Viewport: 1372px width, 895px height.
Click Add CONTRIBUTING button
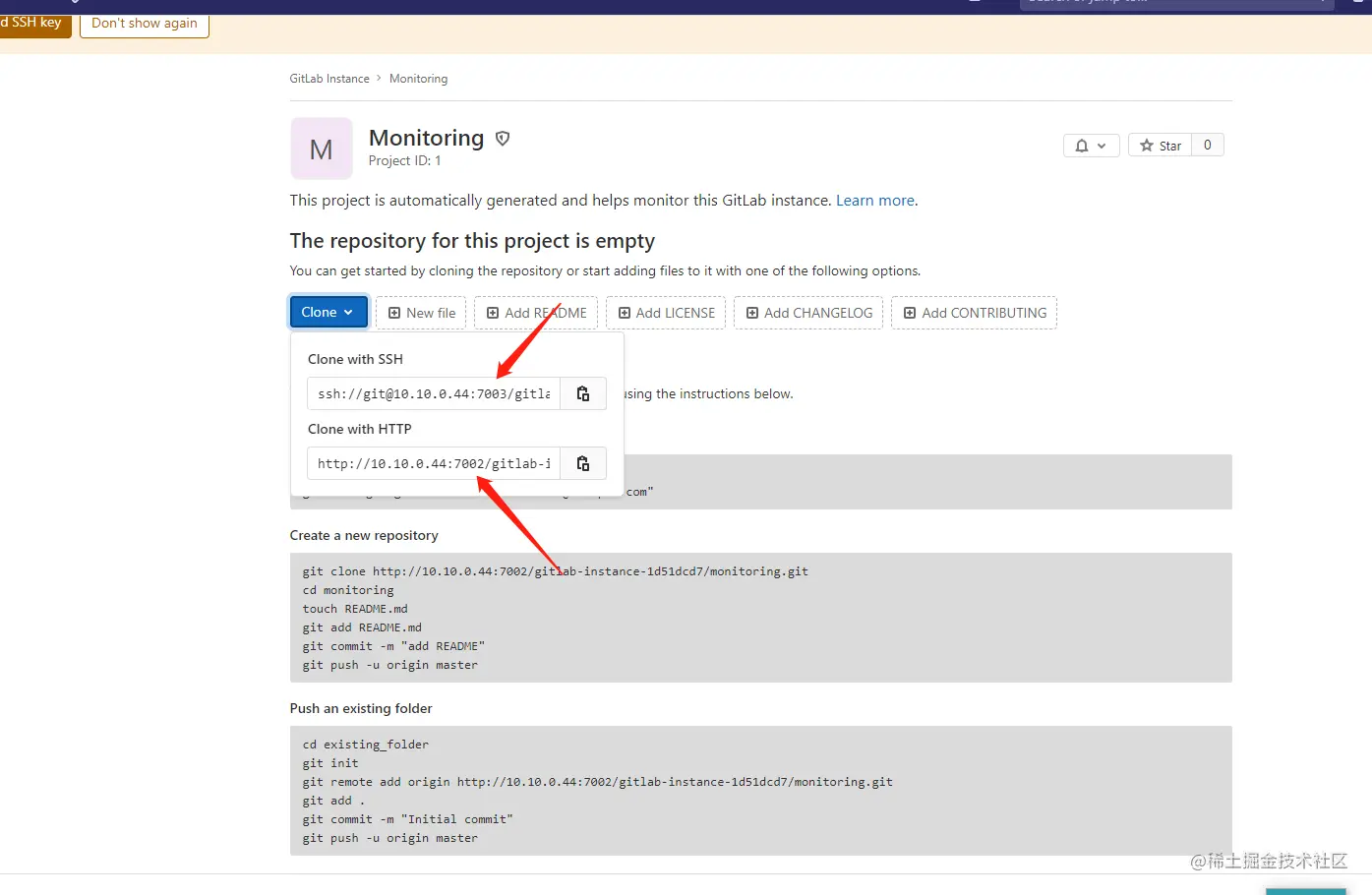coord(974,313)
